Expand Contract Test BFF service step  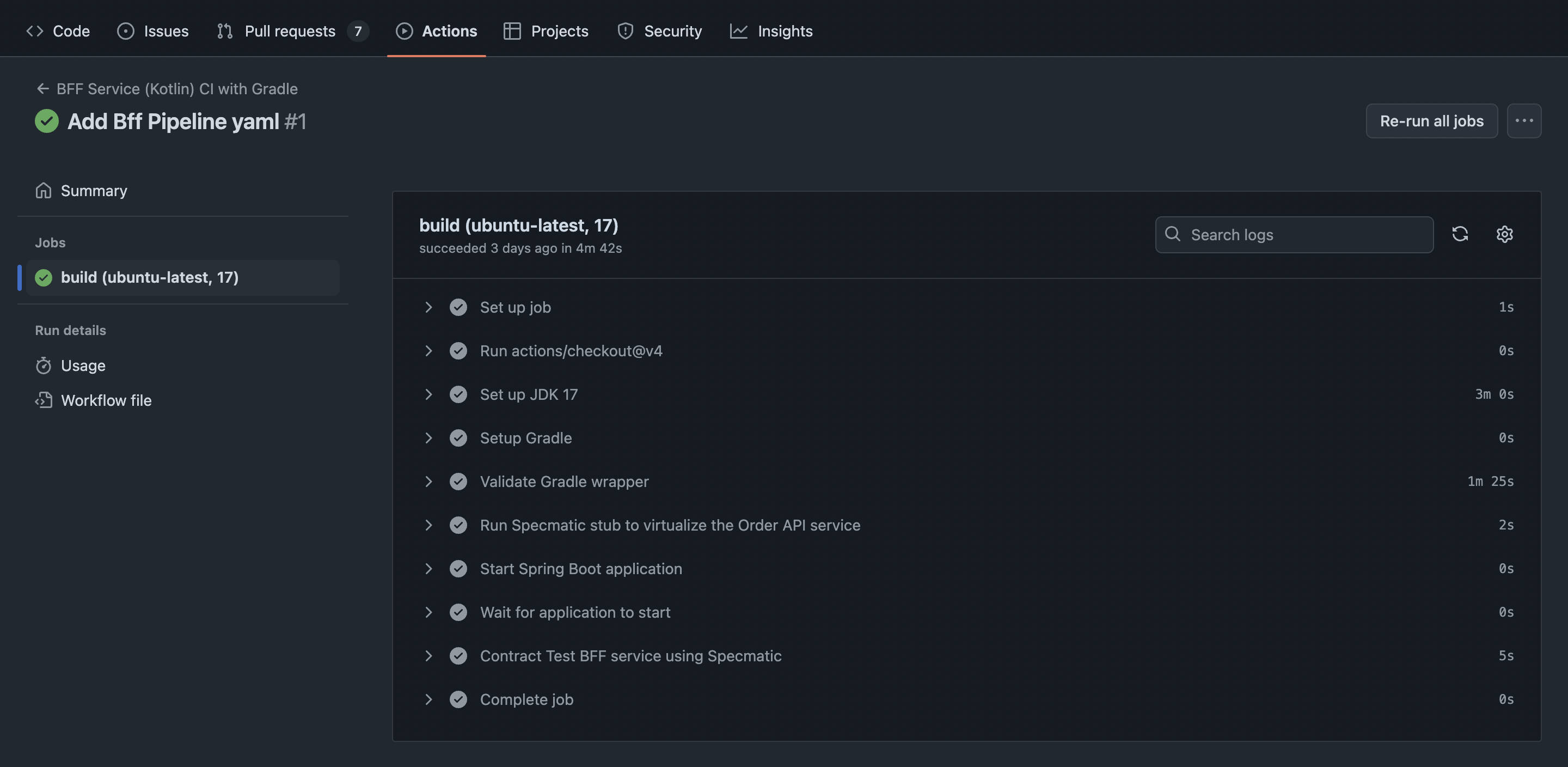[428, 655]
